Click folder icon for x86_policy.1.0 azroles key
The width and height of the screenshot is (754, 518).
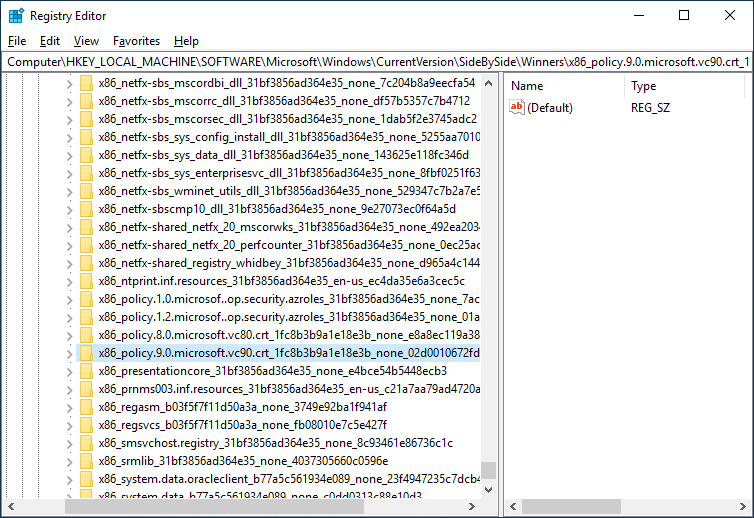86,299
